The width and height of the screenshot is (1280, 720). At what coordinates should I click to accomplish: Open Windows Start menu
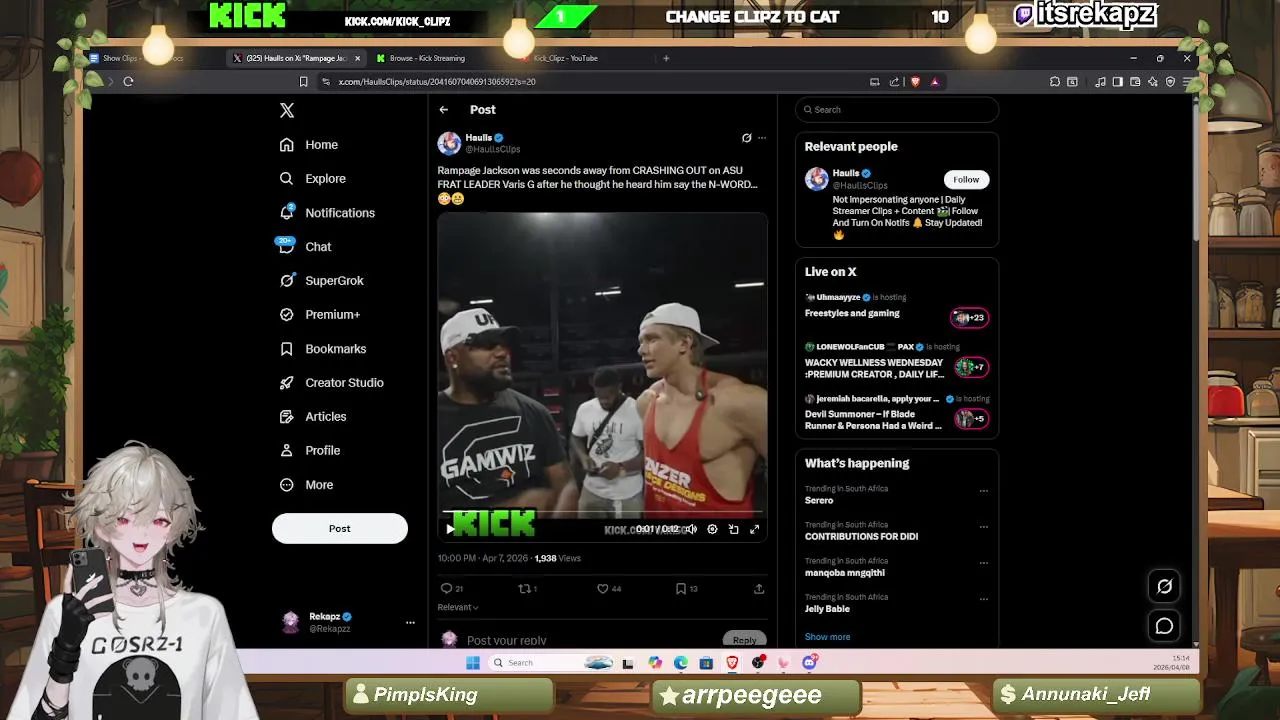473,663
